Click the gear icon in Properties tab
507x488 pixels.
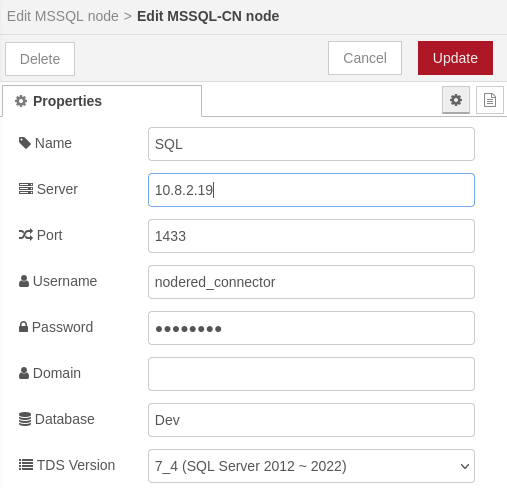(21, 101)
